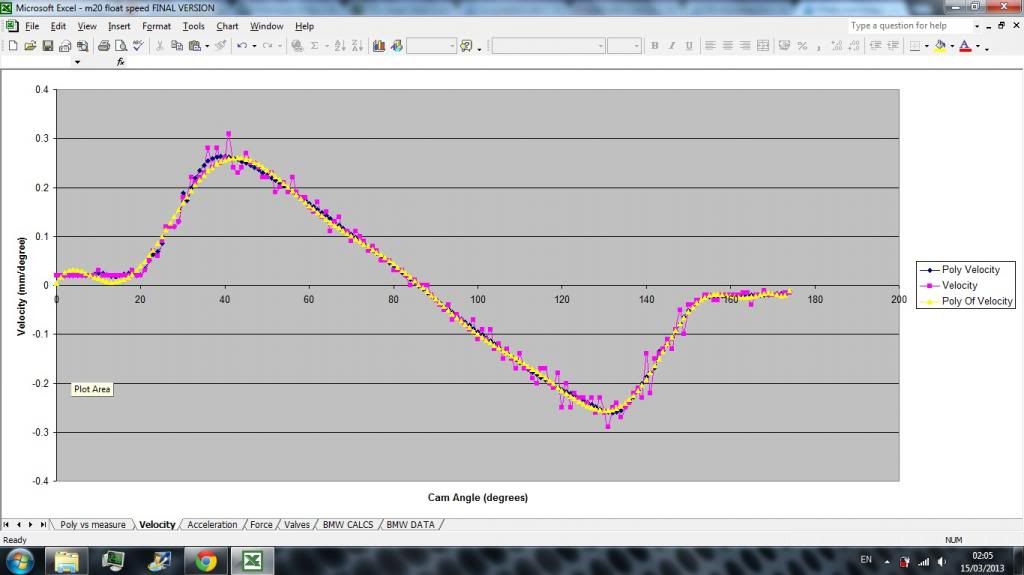Click the Print icon
Screen dimensions: 1024x575
tap(103, 46)
